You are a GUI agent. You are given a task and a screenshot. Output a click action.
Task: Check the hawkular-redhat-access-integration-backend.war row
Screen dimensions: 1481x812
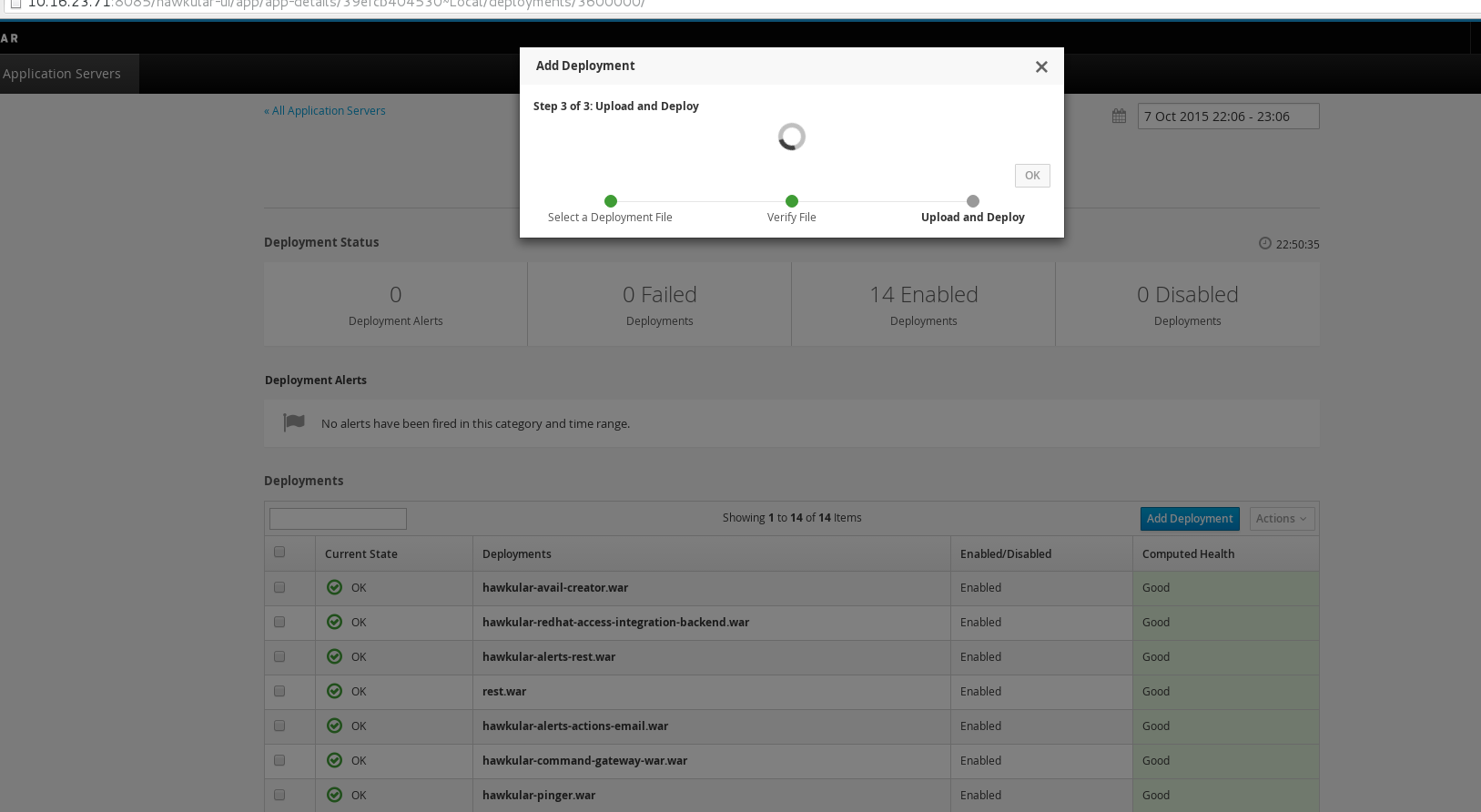point(279,622)
